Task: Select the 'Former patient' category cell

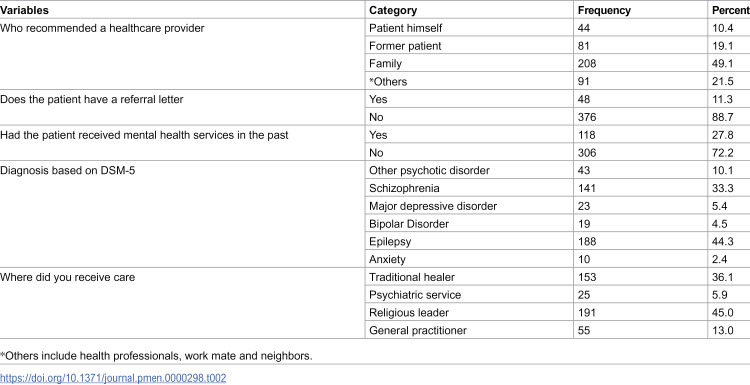Action: coord(469,46)
